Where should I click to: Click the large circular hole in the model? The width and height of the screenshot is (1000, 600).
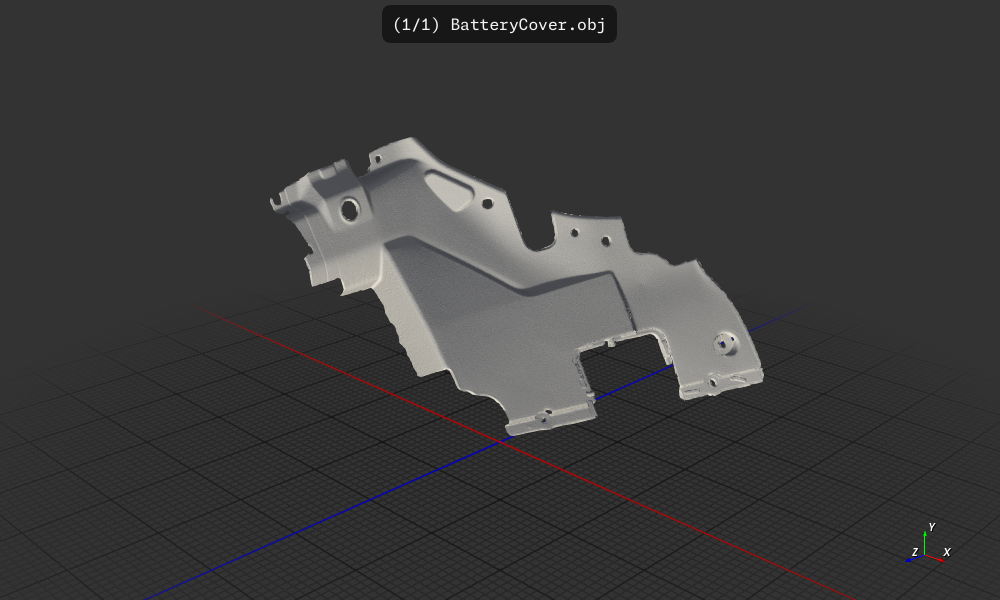point(350,210)
